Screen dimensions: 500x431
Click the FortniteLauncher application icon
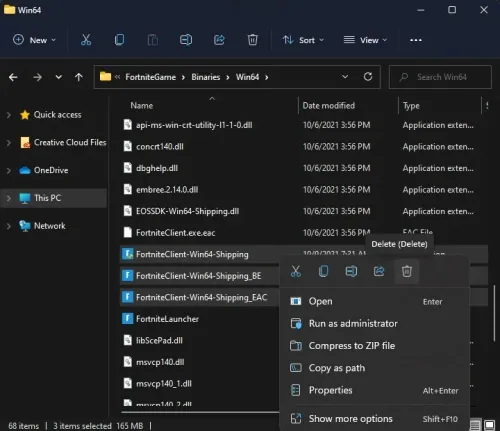(127, 319)
